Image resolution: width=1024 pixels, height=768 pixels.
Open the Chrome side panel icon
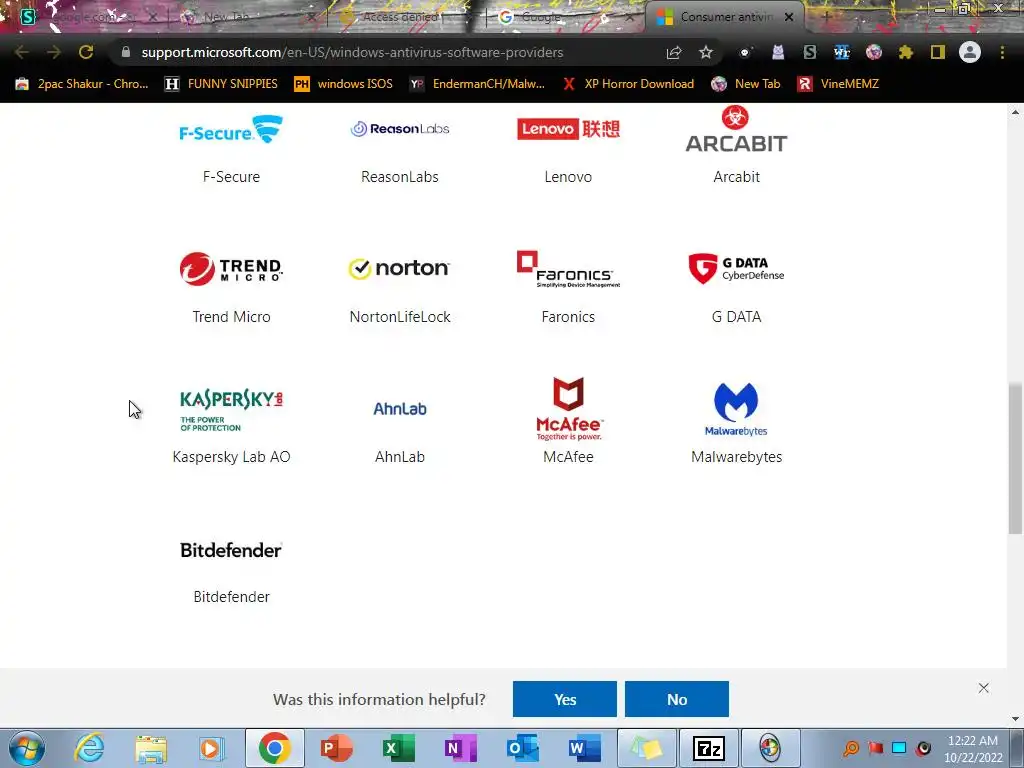point(938,52)
